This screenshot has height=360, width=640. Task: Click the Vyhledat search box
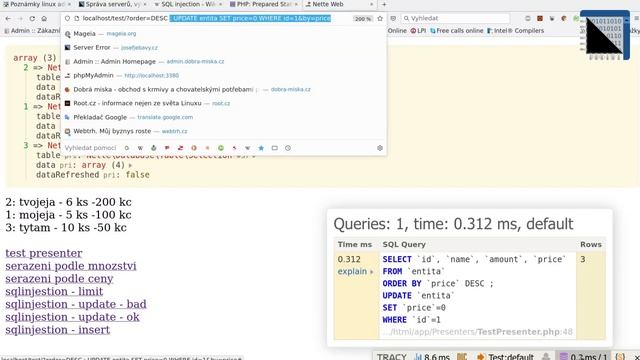coord(455,18)
